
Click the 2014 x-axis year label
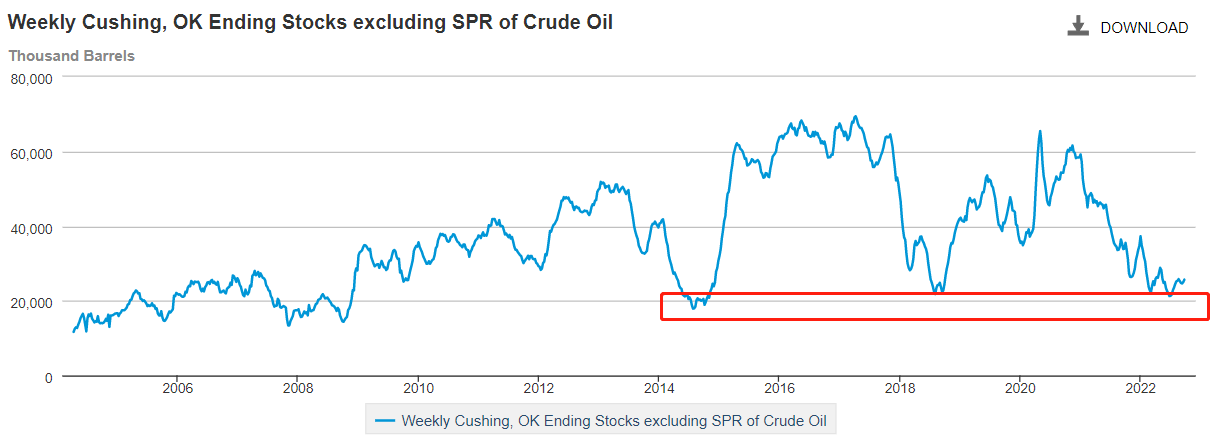pyautogui.click(x=659, y=388)
